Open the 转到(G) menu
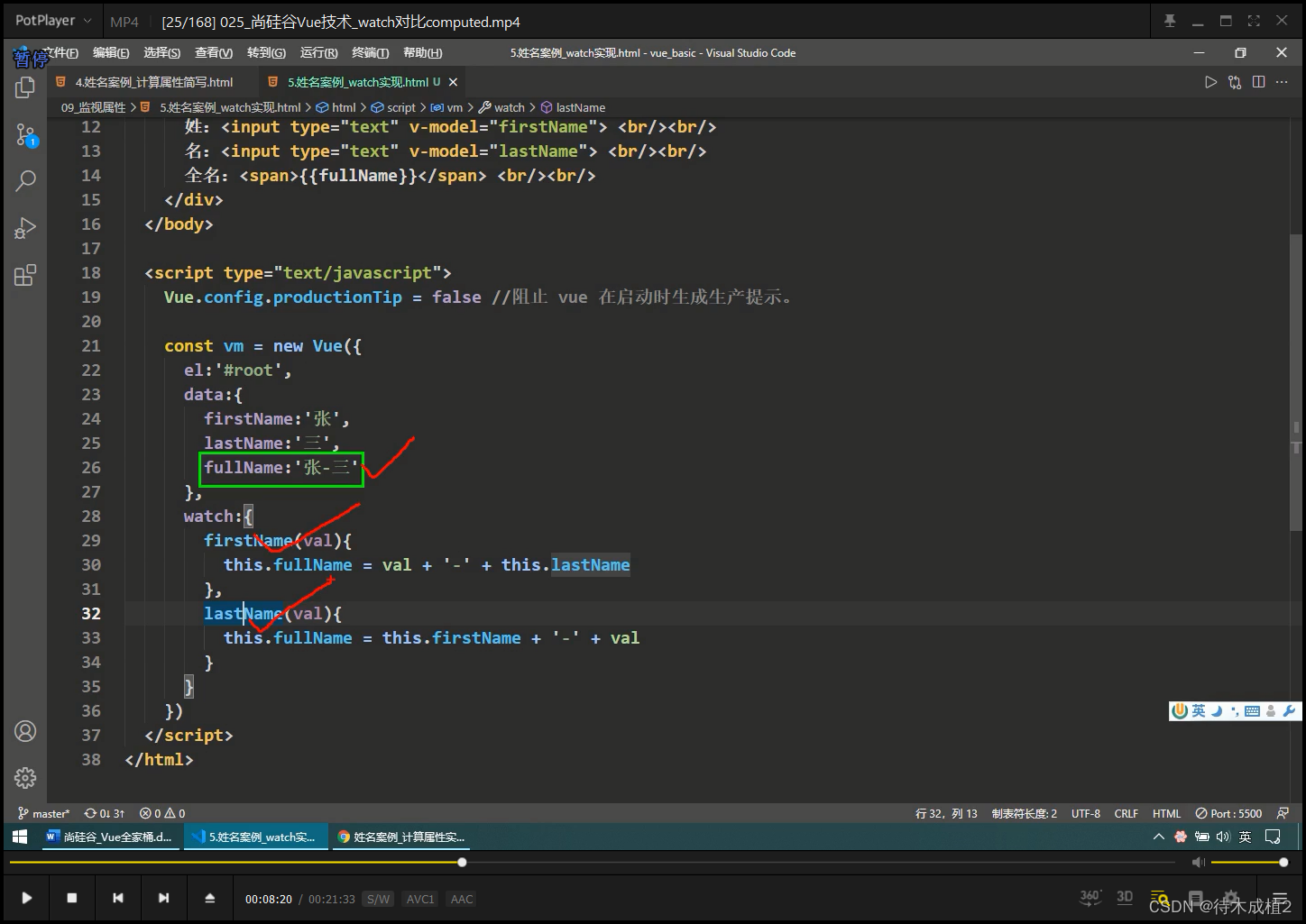Image resolution: width=1306 pixels, height=924 pixels. pyautogui.click(x=266, y=53)
